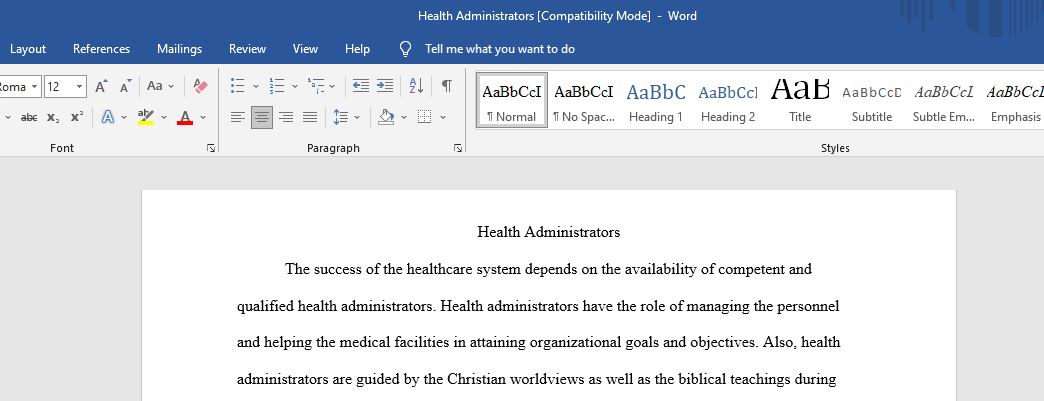The image size is (1044, 401).
Task: Click the word 'Christian' in the document
Action: click(x=477, y=380)
